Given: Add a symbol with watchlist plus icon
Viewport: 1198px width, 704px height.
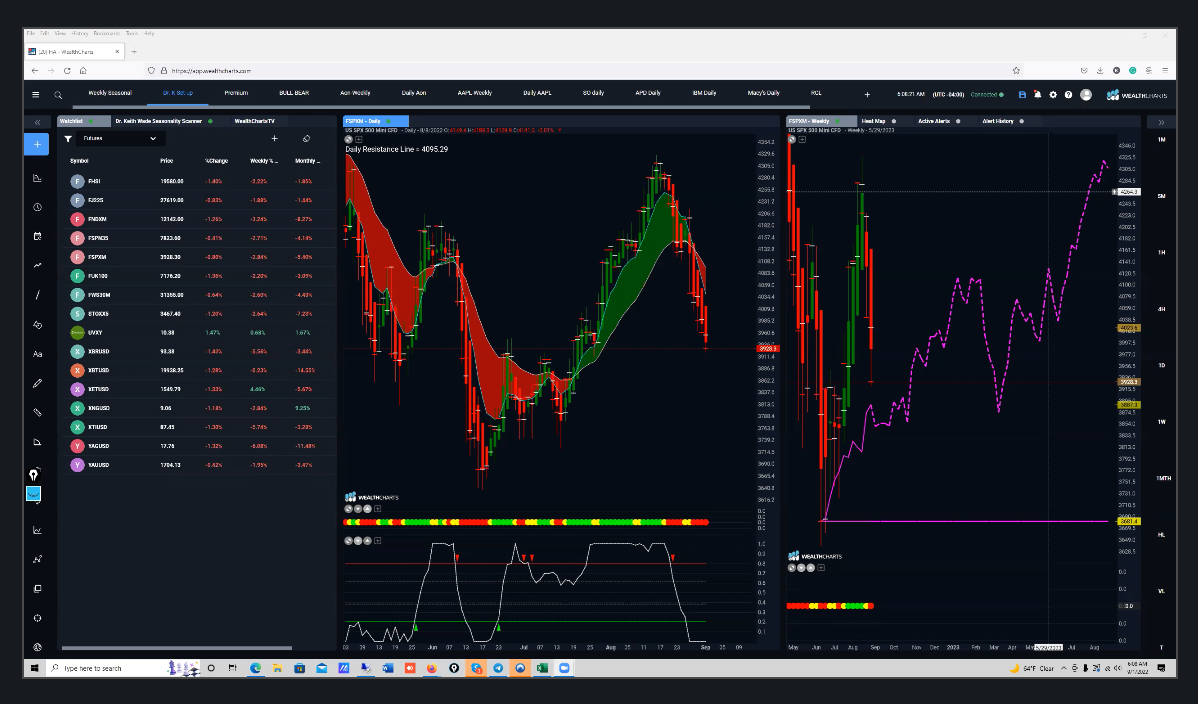Looking at the screenshot, I should coord(274,138).
